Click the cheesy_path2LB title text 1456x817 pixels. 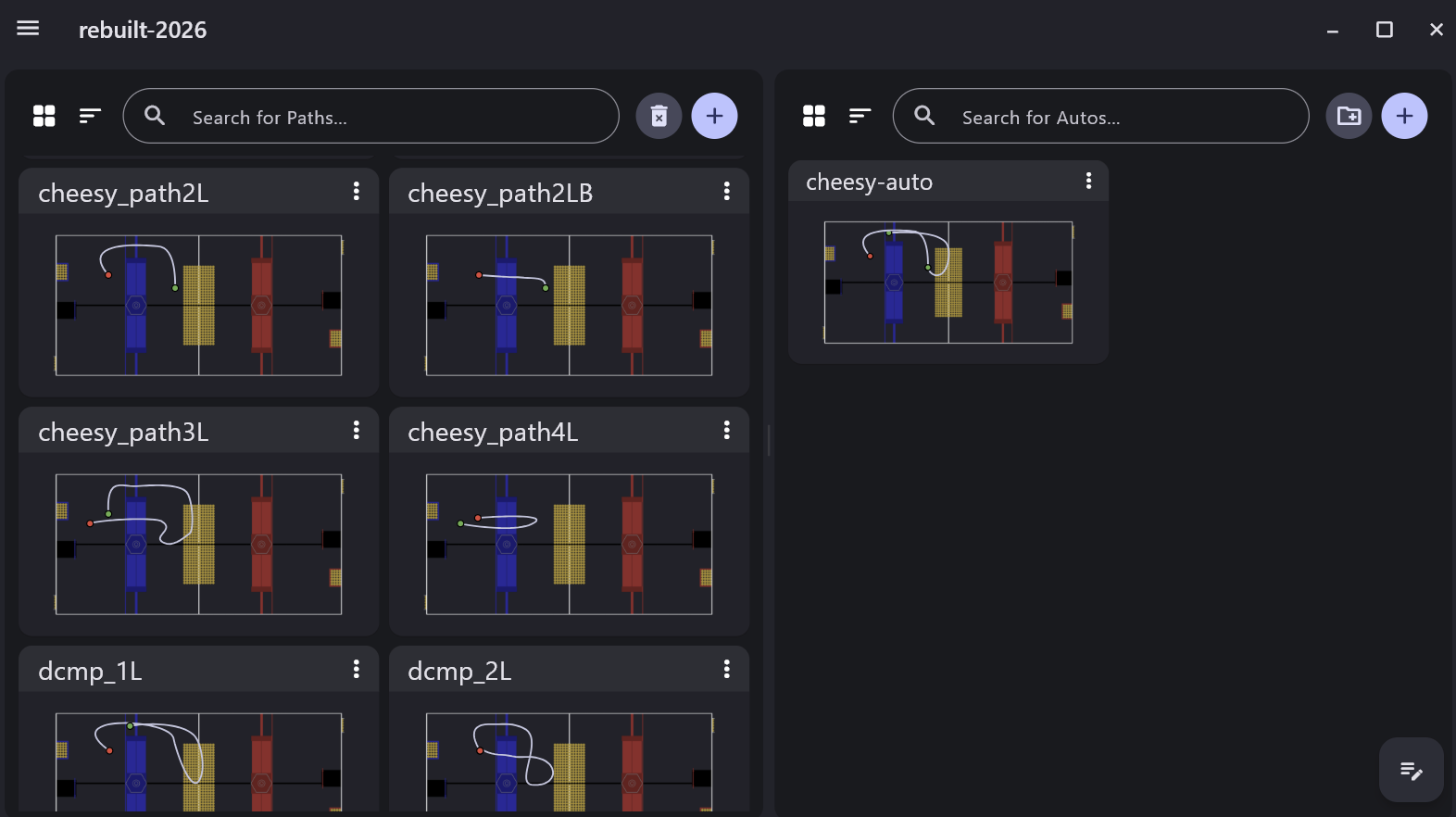tap(500, 194)
